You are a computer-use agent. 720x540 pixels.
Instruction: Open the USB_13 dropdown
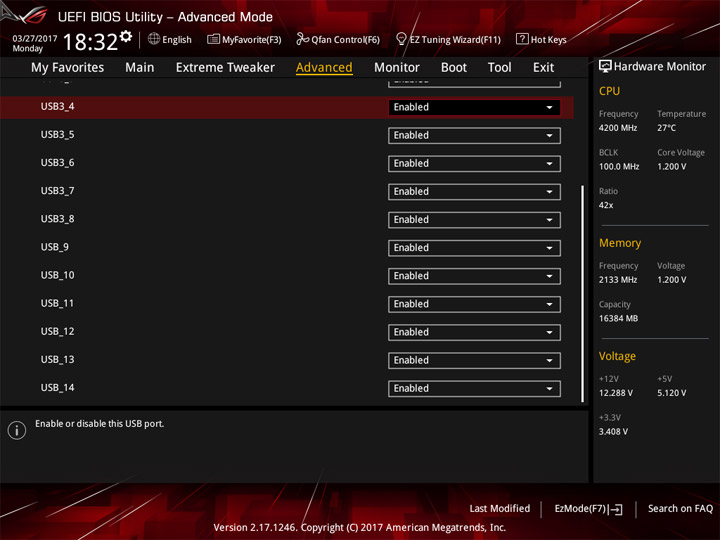474,360
